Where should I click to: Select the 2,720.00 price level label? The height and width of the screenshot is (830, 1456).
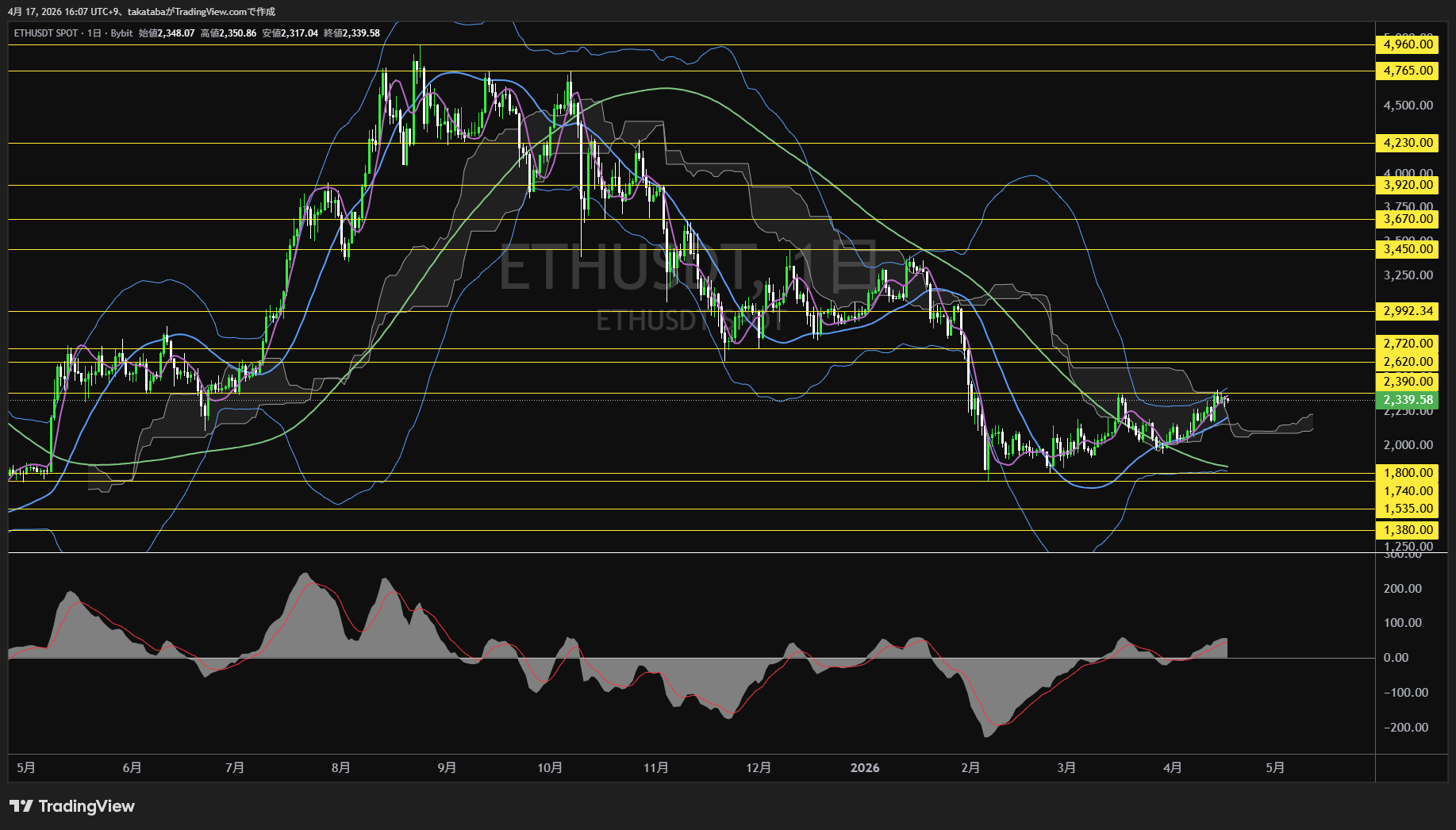[1408, 344]
